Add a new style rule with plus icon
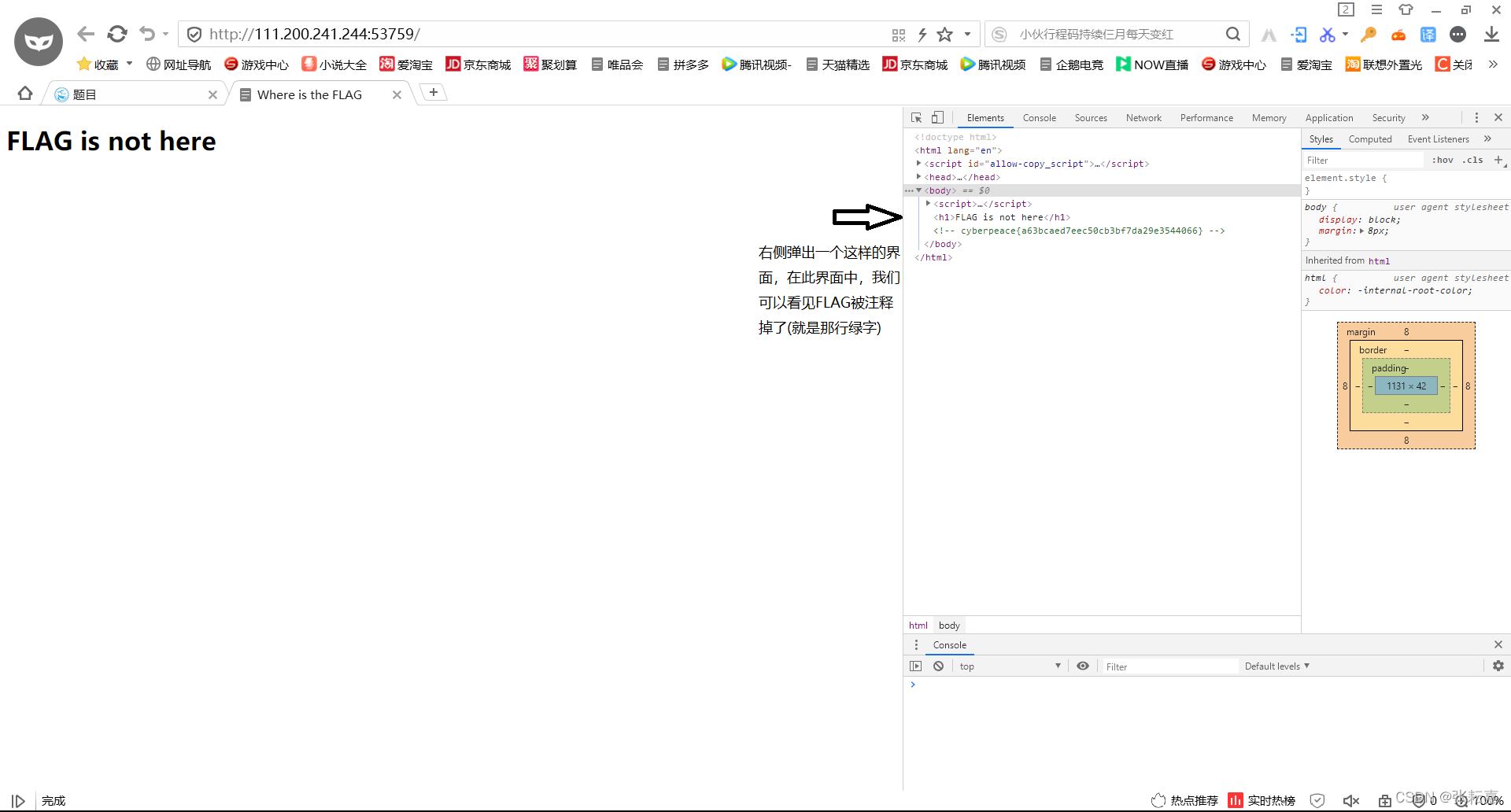 (x=1498, y=160)
